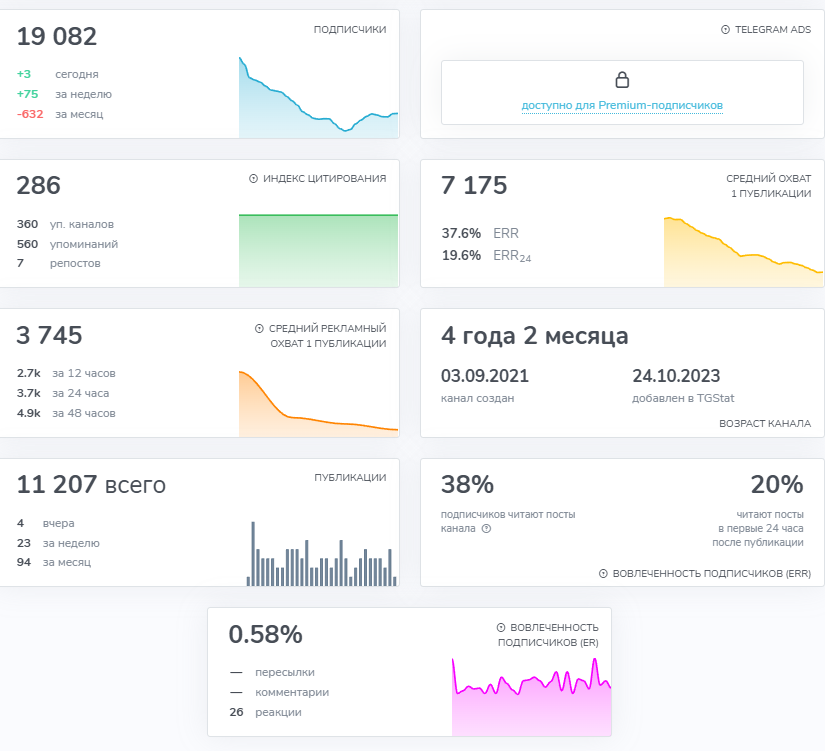
Task: Open the 'доступно для Premium-подписчиков' link
Action: tap(622, 105)
